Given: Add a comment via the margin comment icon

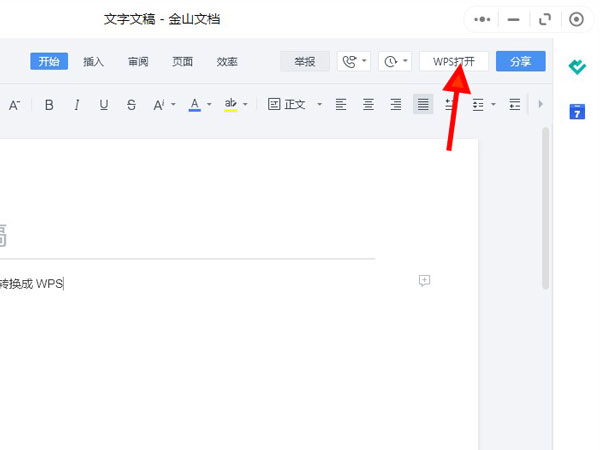Looking at the screenshot, I should pyautogui.click(x=424, y=280).
